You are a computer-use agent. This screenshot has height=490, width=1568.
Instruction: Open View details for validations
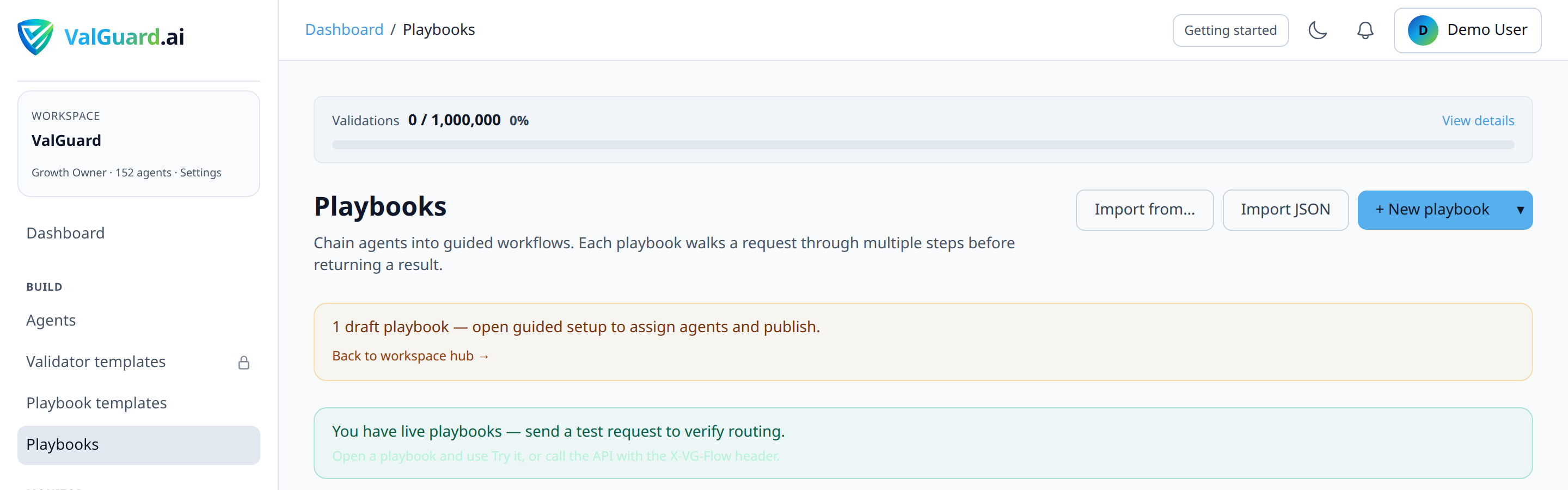point(1477,120)
